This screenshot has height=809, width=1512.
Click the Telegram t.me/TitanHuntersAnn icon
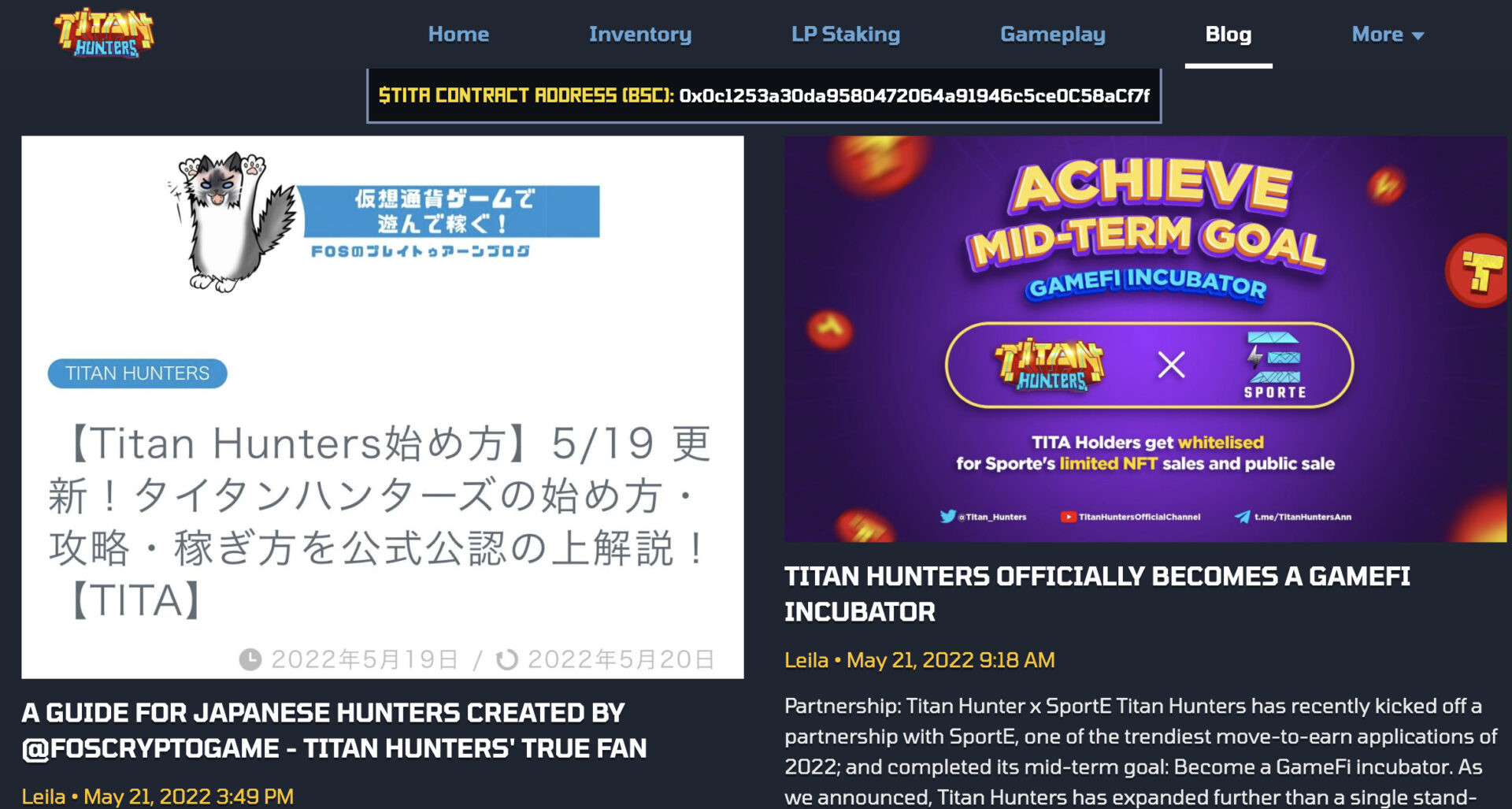tap(1242, 517)
